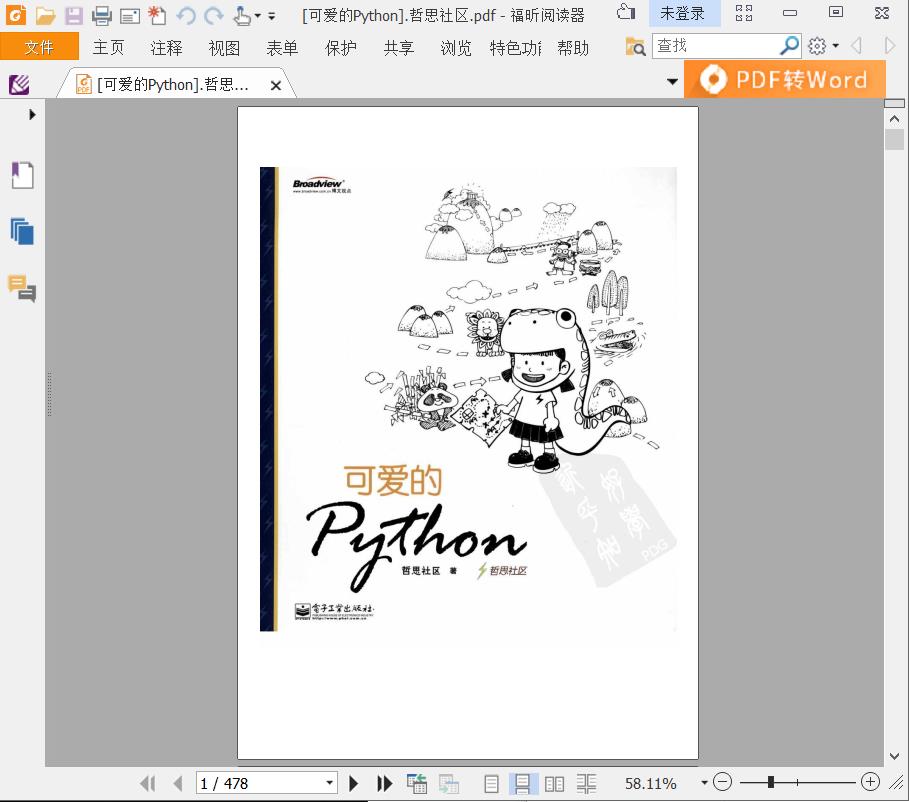909x802 pixels.
Task: Open the comments panel icon
Action: [22, 288]
